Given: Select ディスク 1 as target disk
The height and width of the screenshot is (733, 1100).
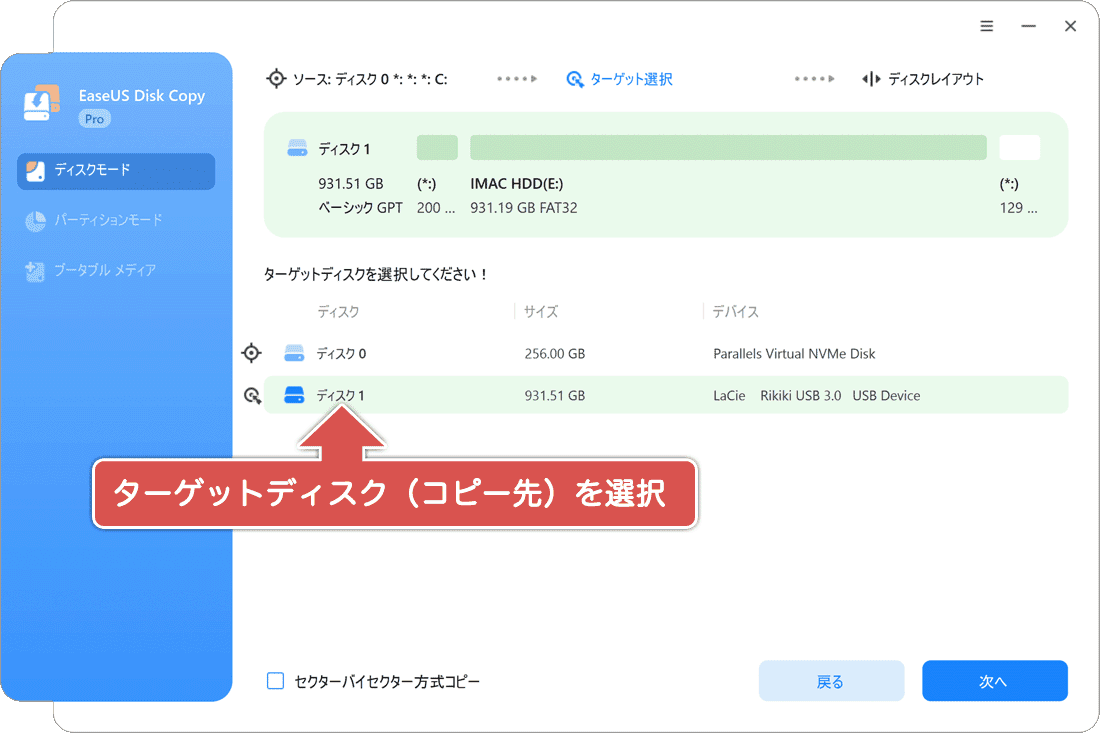Looking at the screenshot, I should pyautogui.click(x=343, y=395).
